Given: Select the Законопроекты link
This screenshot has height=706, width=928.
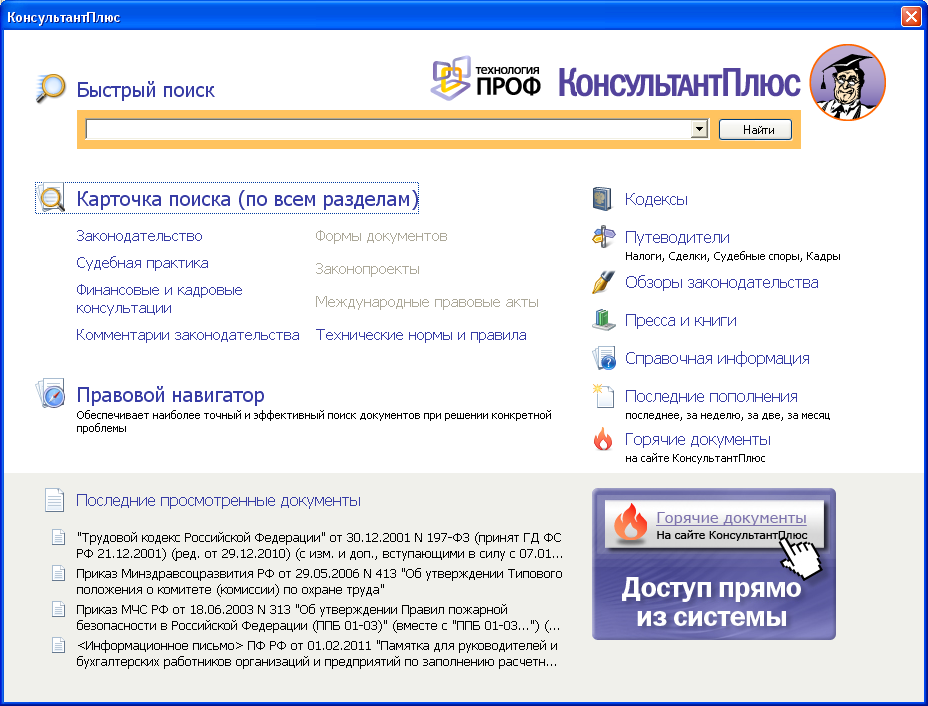Looking at the screenshot, I should (x=367, y=269).
